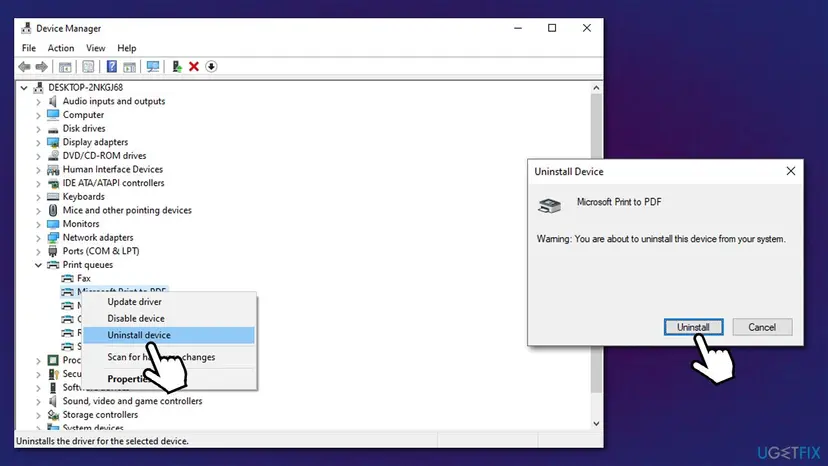Image resolution: width=828 pixels, height=466 pixels.
Task: Click the monitor icon beside Computer
Action: (53, 115)
